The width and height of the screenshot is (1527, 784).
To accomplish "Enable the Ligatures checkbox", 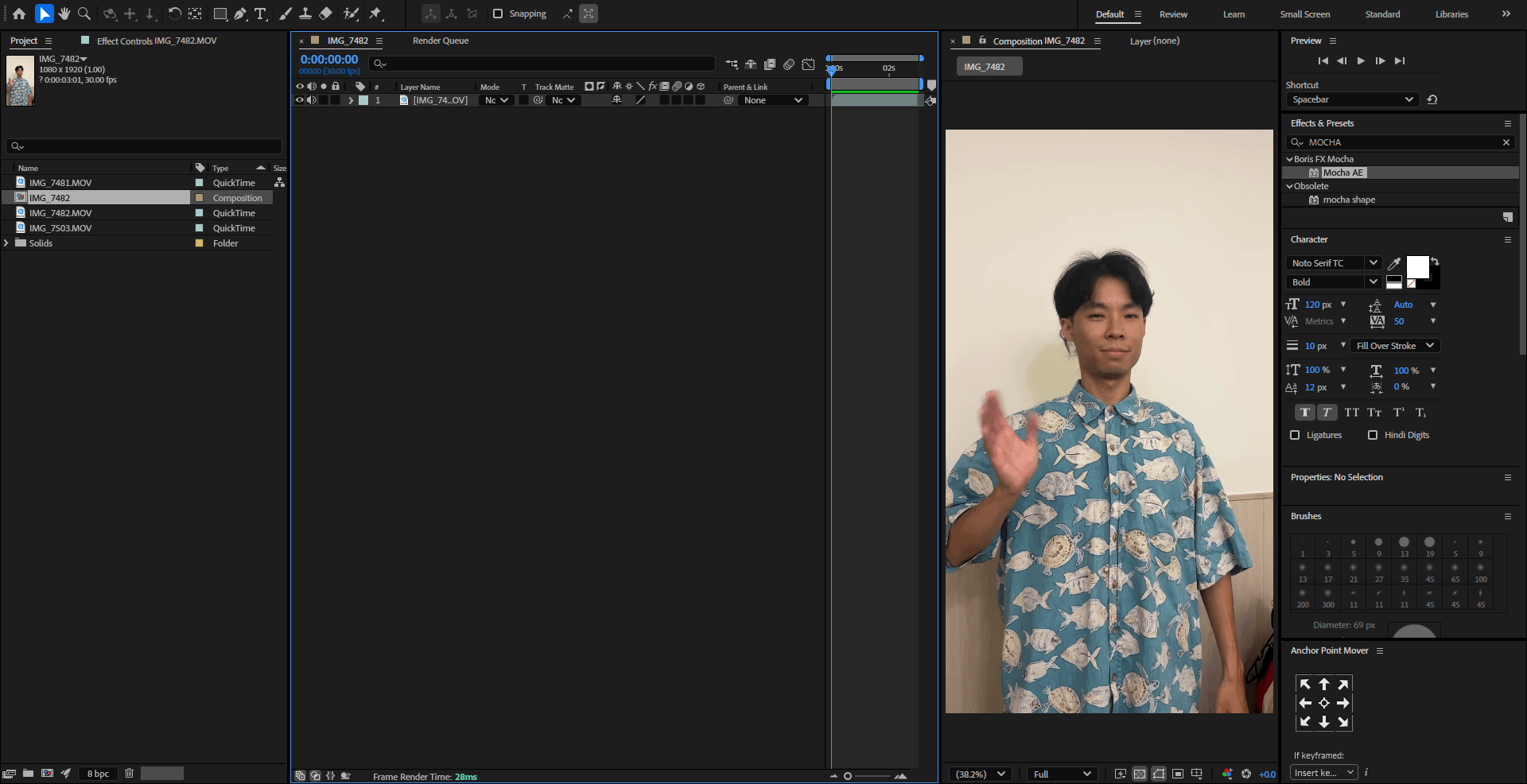I will click(1295, 435).
